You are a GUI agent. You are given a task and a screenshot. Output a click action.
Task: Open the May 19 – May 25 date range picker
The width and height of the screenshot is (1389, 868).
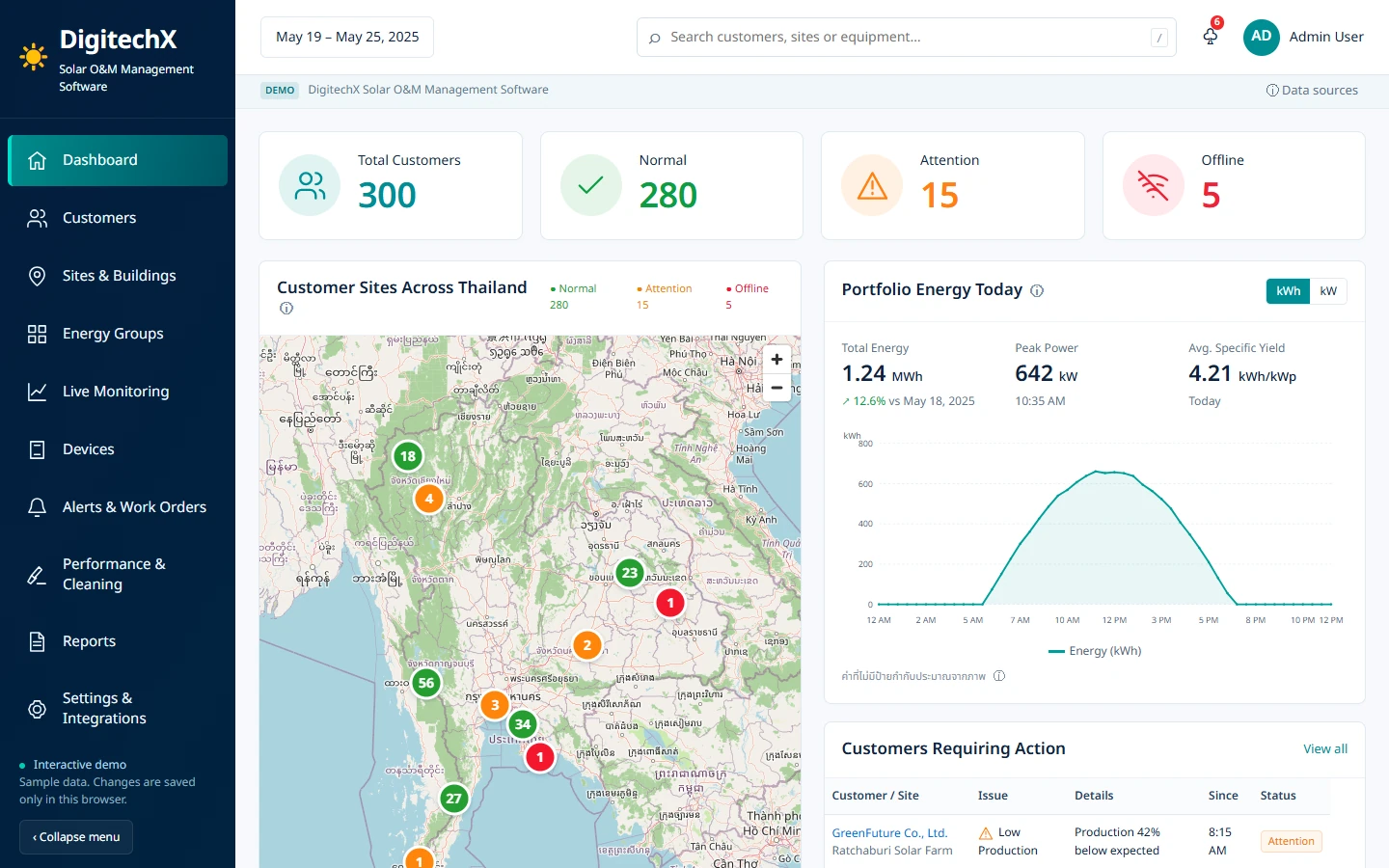(347, 37)
